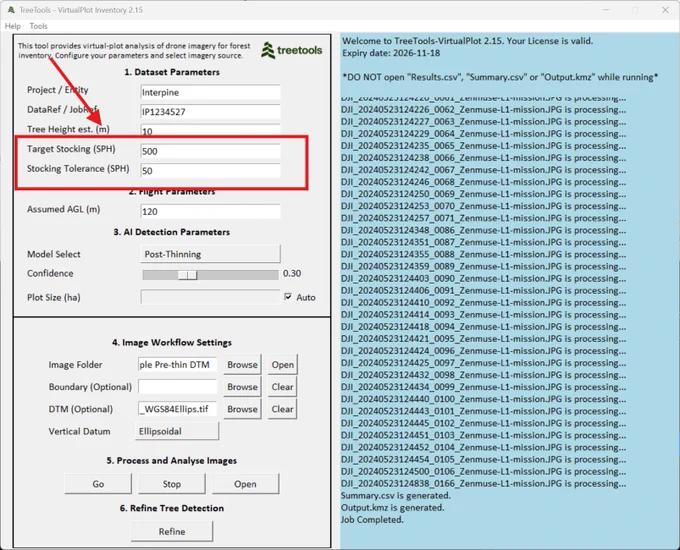This screenshot has width=680, height=550.
Task: Click Open under Process and Analyse Images
Action: click(x=245, y=484)
